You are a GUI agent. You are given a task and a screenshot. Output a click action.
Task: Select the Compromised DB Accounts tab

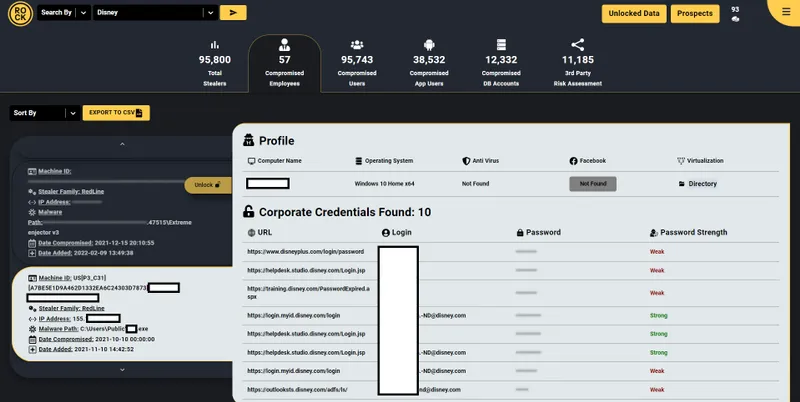coord(501,64)
